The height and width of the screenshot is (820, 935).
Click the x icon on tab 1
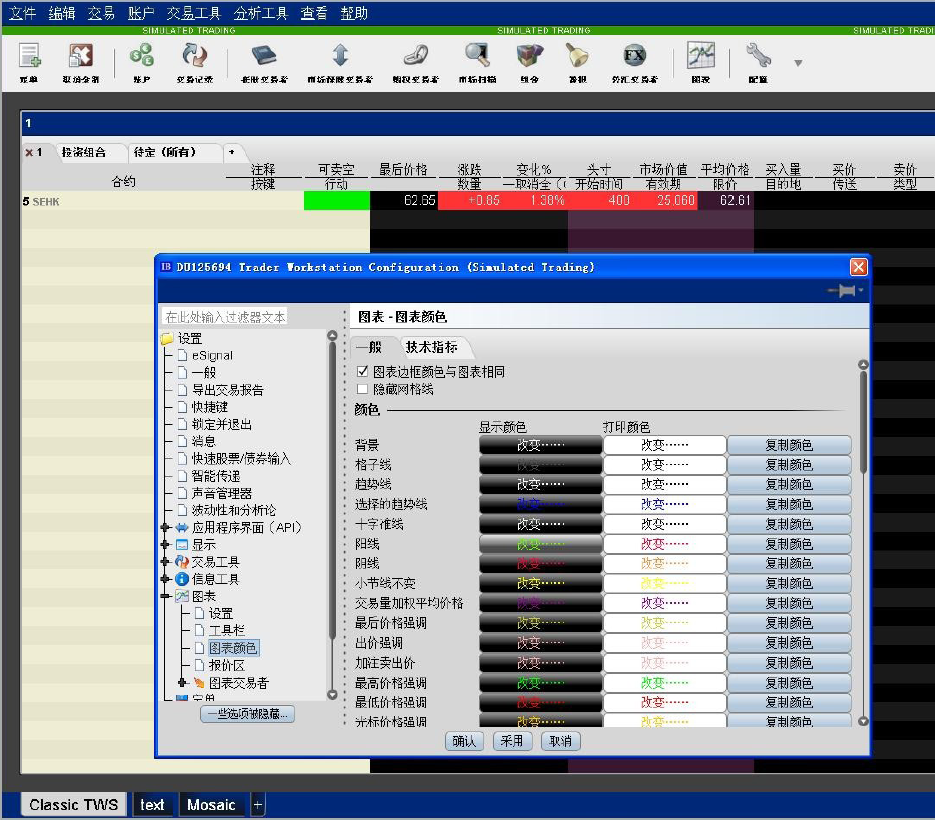pyautogui.click(x=29, y=153)
